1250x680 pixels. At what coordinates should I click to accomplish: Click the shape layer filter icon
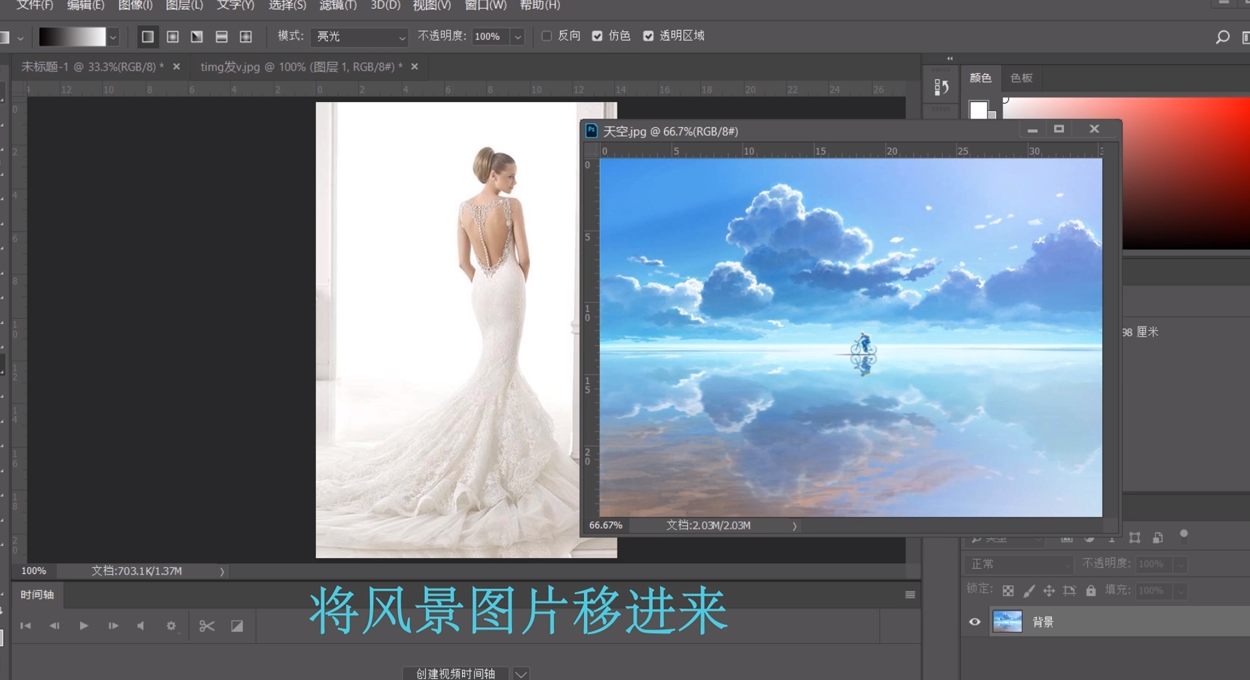click(x=1135, y=538)
